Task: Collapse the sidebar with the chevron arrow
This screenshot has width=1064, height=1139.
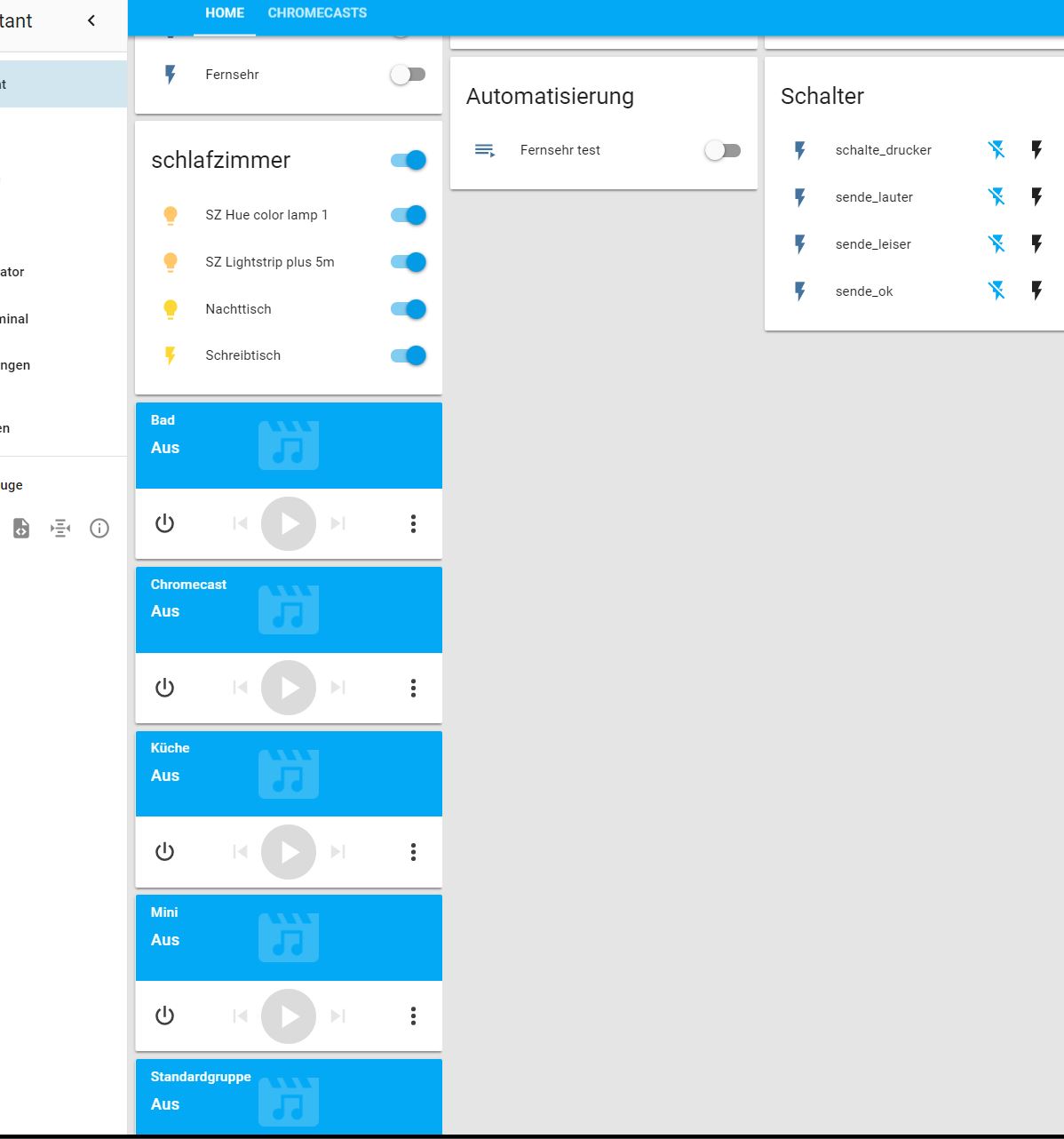Action: tap(91, 20)
